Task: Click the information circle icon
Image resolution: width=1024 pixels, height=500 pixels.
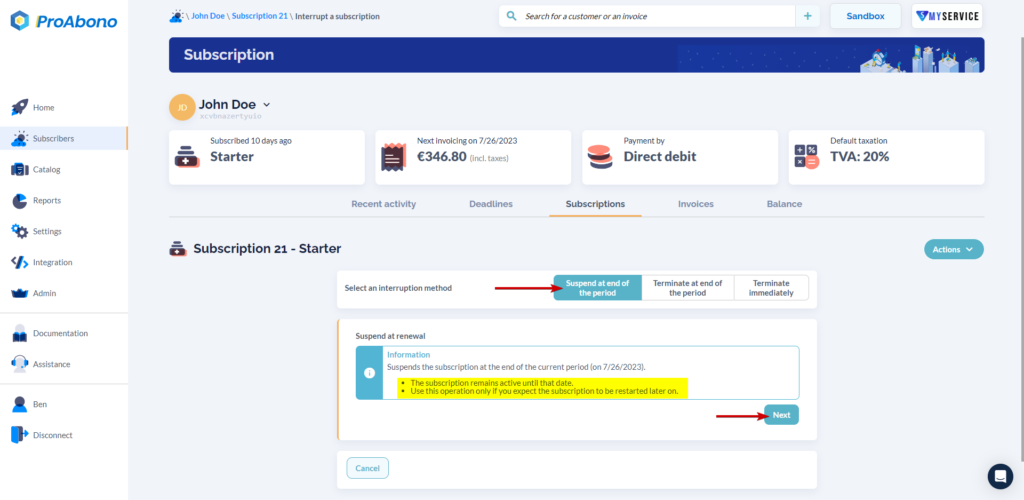Action: [x=369, y=373]
